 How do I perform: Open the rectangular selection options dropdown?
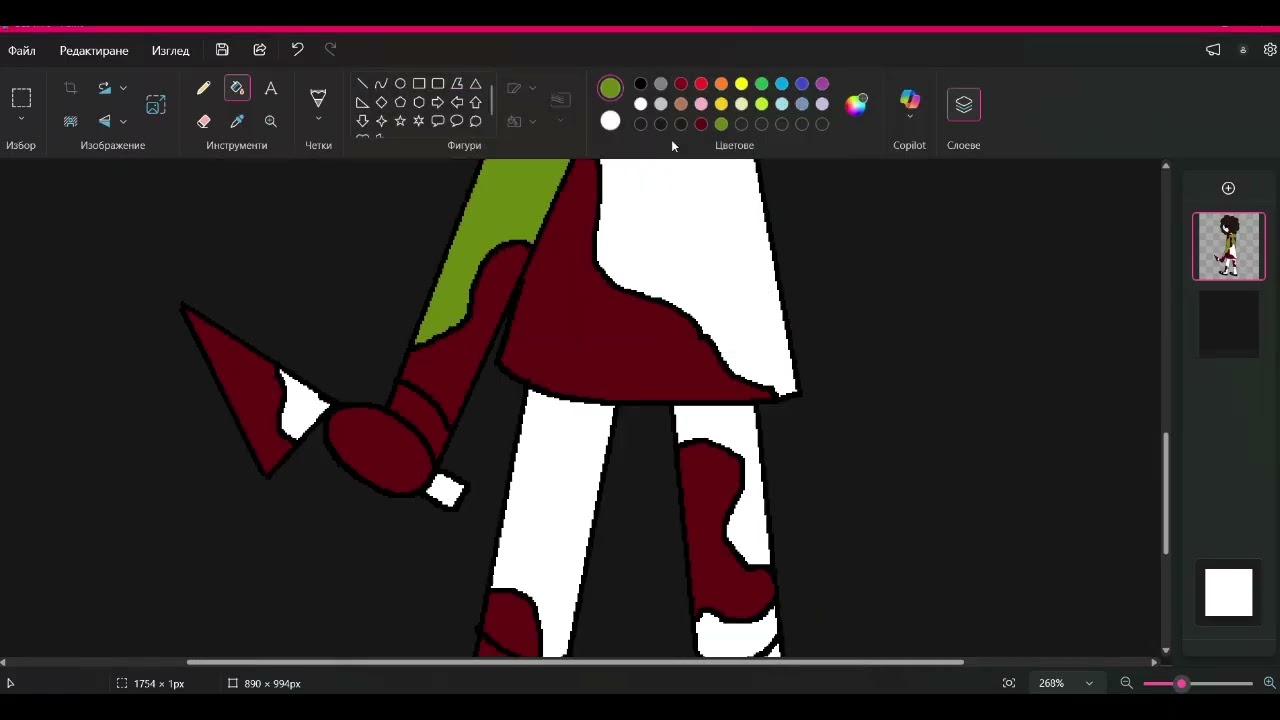21,119
